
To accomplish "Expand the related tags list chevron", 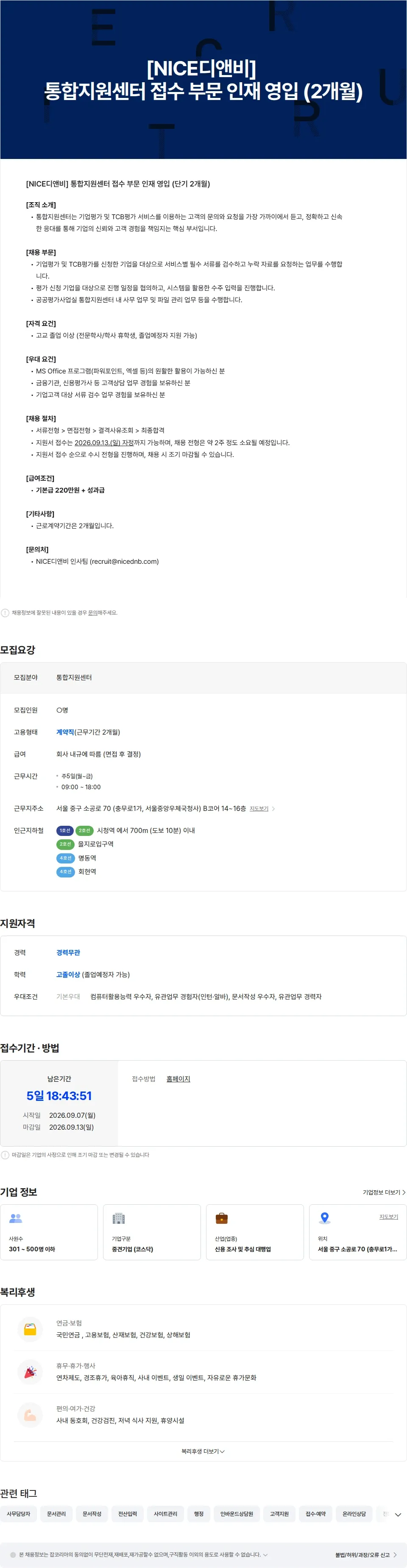I will click(x=398, y=1515).
